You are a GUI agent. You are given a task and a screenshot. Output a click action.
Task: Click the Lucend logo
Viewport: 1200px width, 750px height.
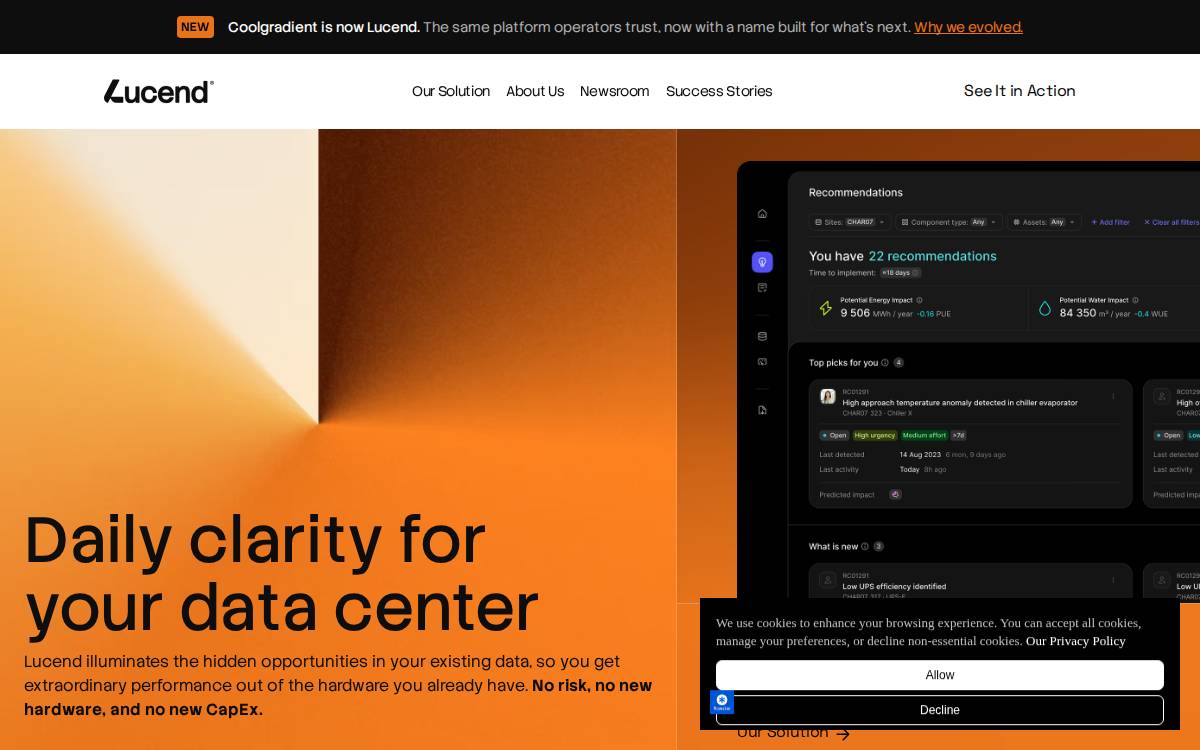(159, 91)
